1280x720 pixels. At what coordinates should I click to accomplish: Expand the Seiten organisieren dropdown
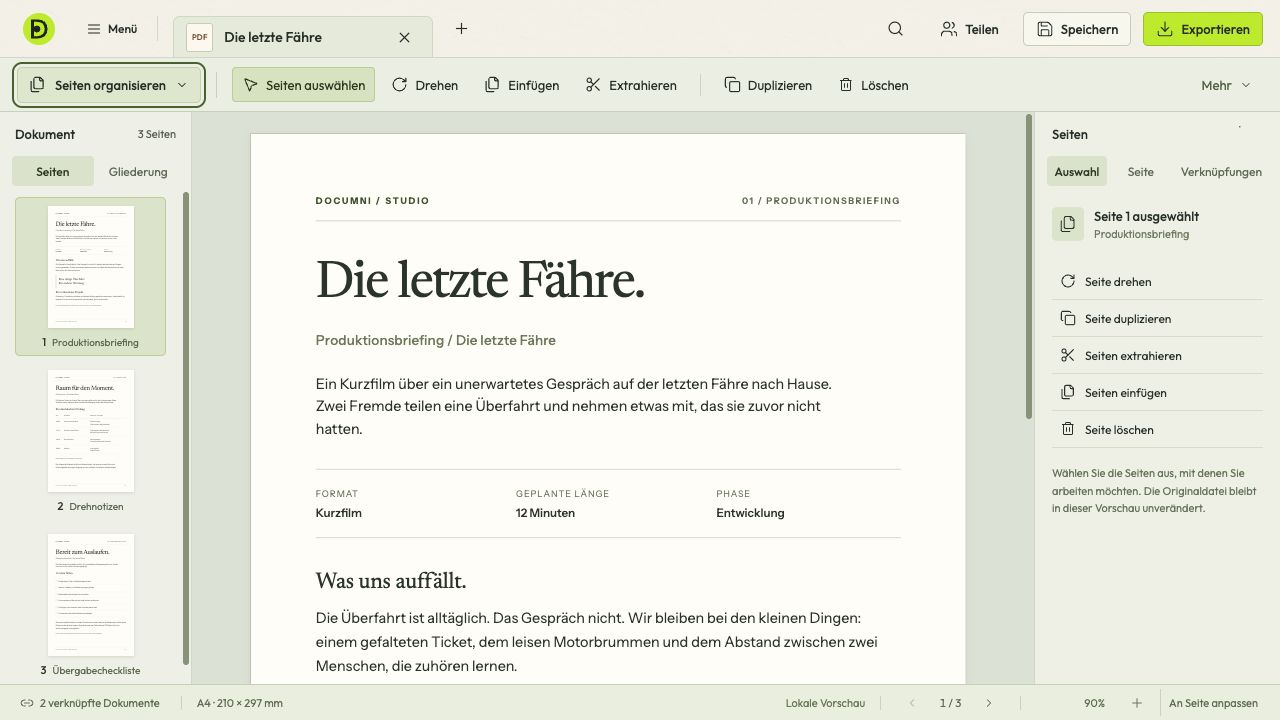coord(109,85)
